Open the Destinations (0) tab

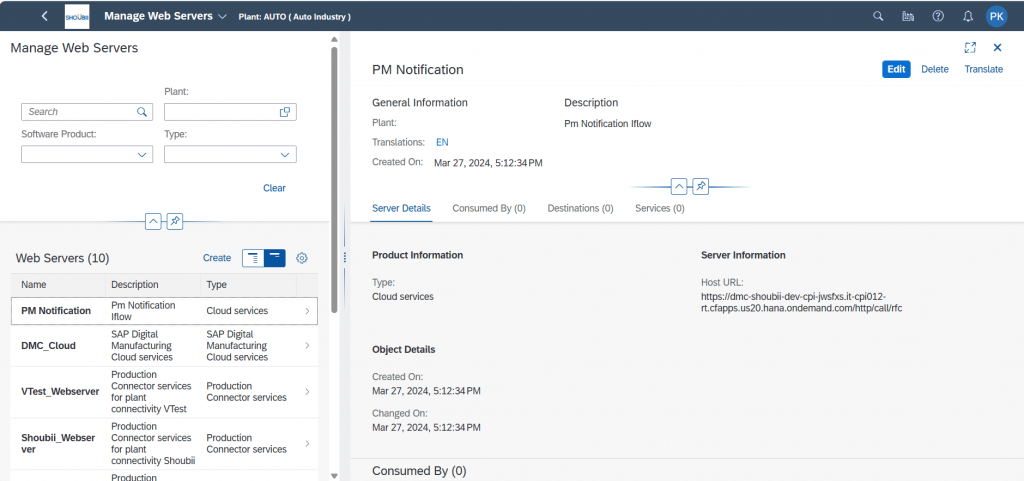coord(580,208)
